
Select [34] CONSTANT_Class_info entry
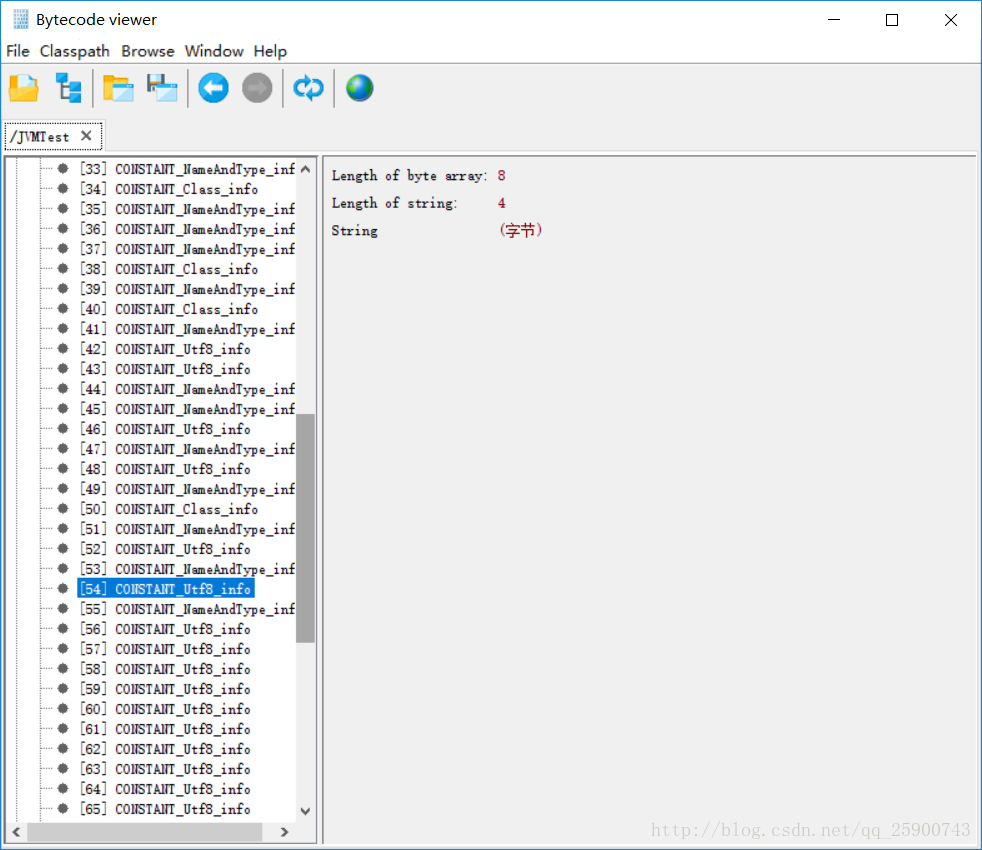tap(168, 189)
